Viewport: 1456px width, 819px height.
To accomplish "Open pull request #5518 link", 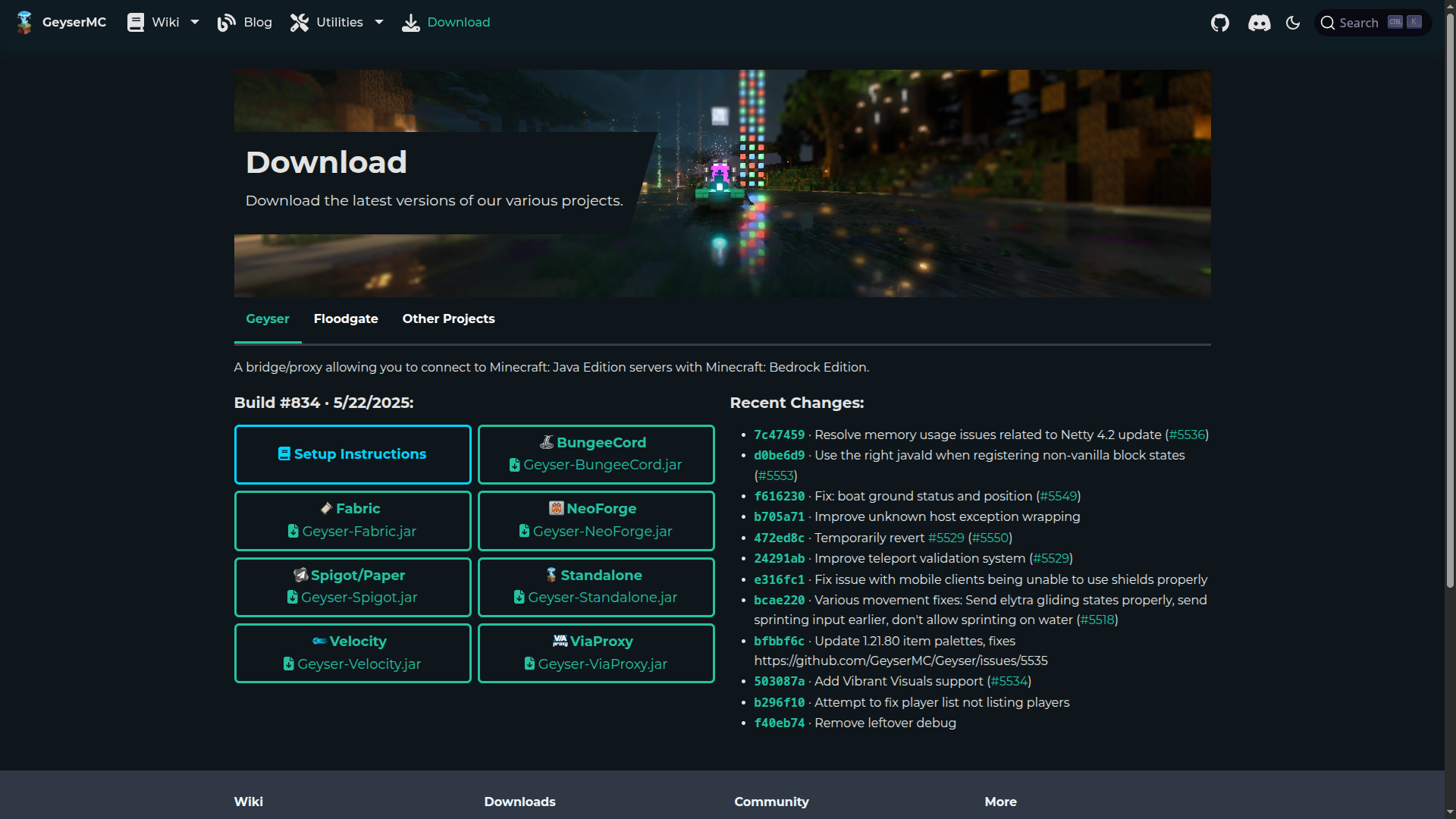I will [x=1097, y=620].
